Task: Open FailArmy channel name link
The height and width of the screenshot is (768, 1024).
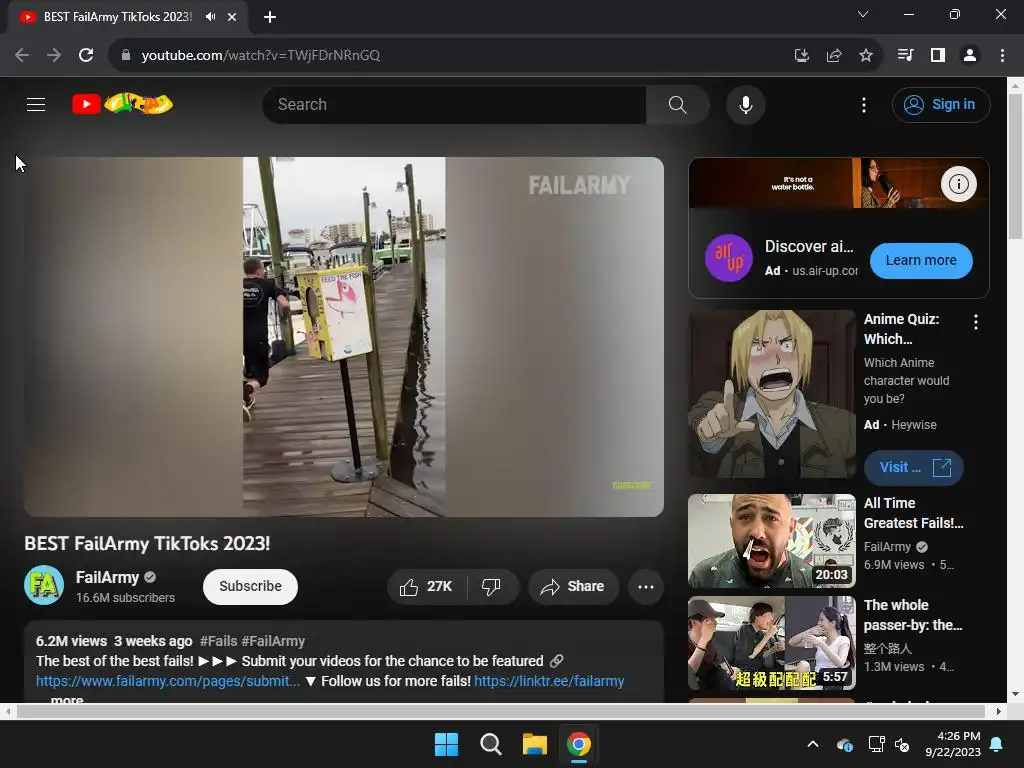Action: click(x=107, y=577)
